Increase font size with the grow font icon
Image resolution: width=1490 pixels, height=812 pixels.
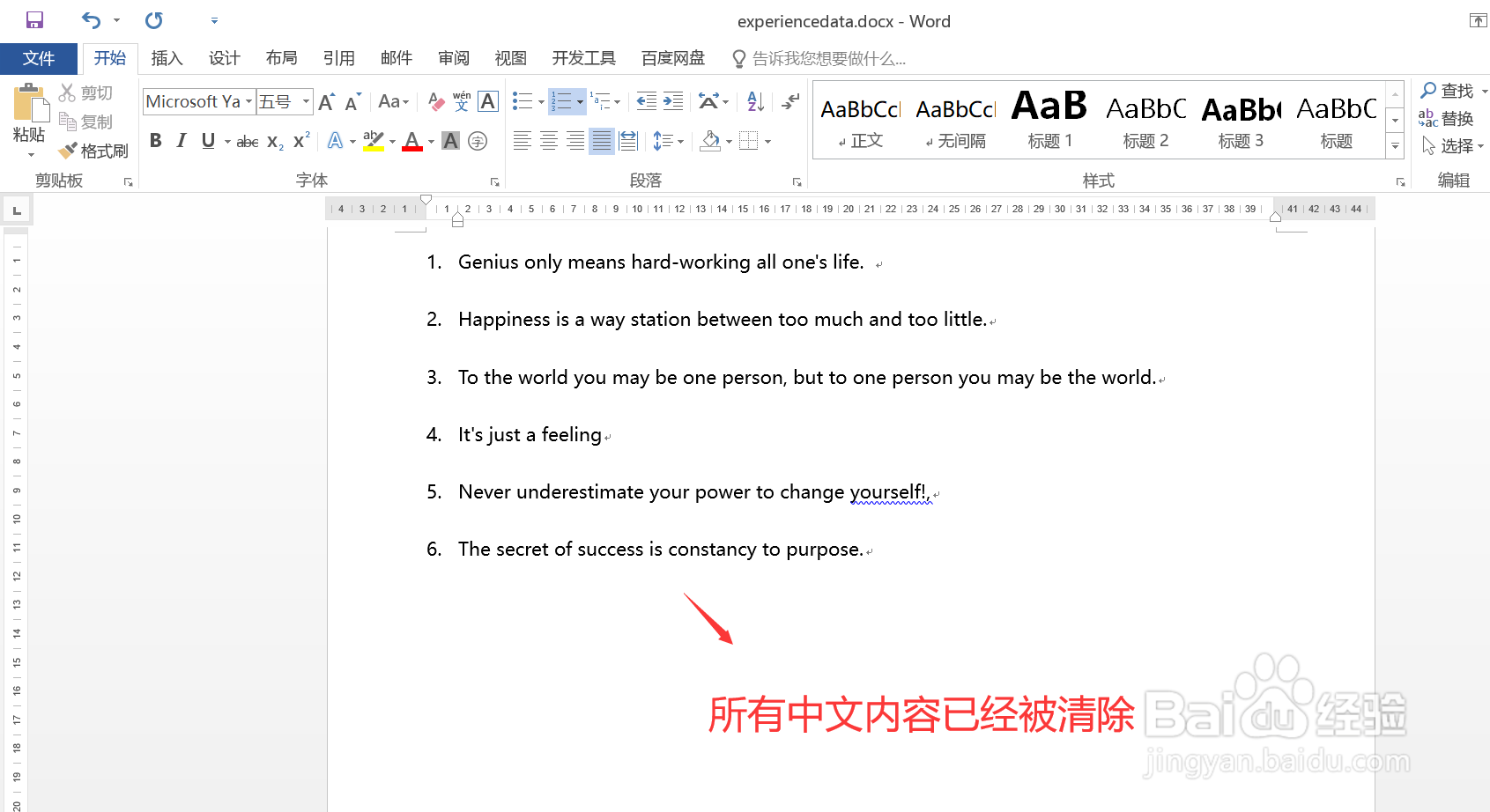pyautogui.click(x=326, y=102)
